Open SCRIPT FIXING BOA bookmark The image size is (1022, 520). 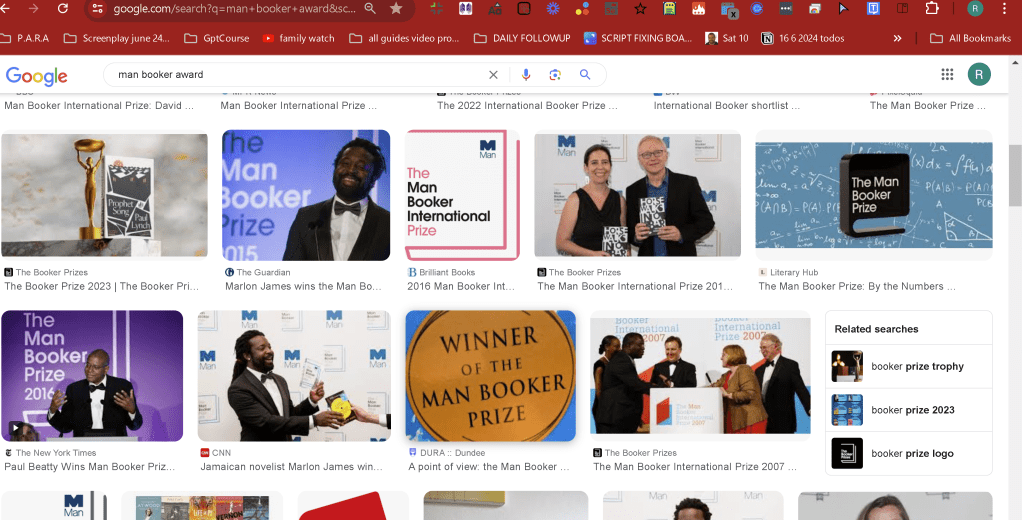(x=638, y=38)
